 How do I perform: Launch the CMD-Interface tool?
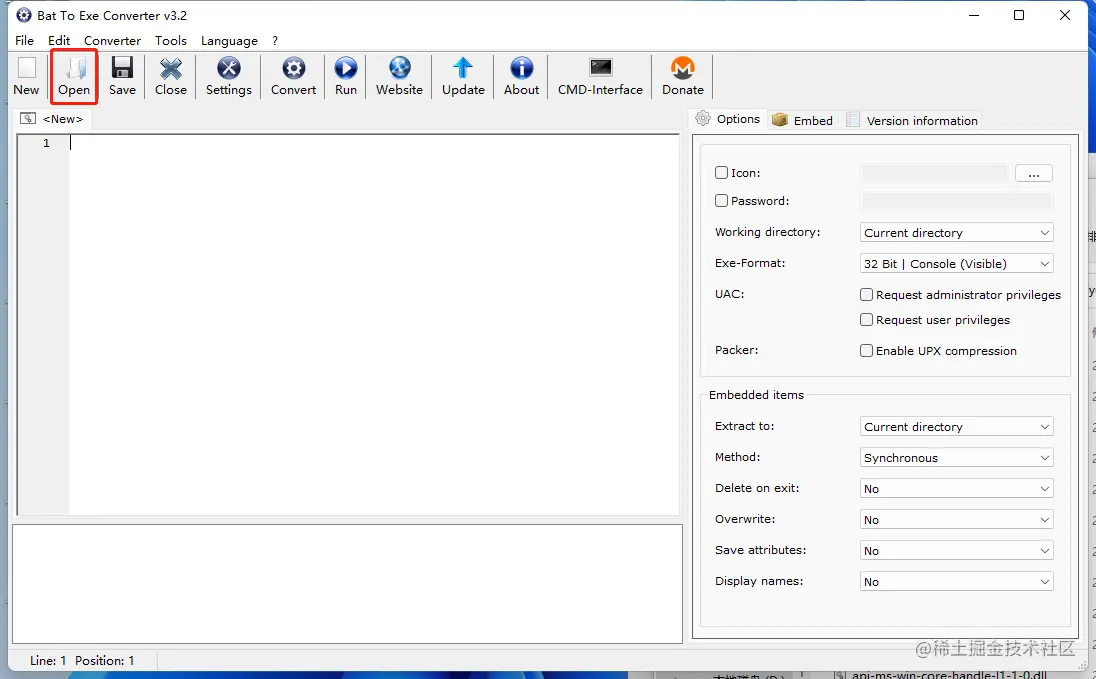point(600,76)
